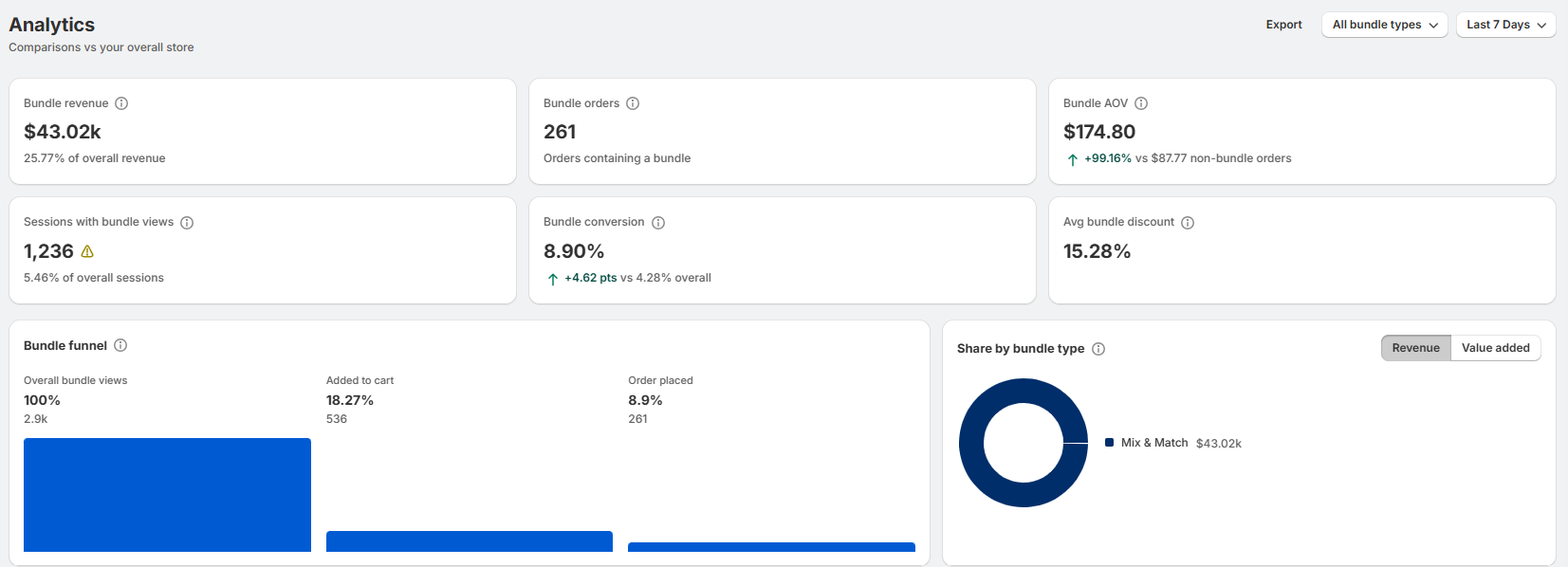Click the Order placed funnel bar

click(x=771, y=547)
